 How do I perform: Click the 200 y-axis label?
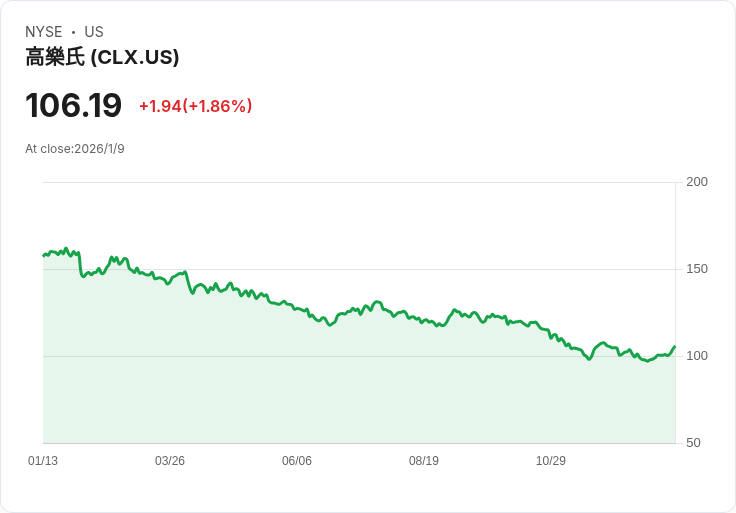(x=697, y=182)
